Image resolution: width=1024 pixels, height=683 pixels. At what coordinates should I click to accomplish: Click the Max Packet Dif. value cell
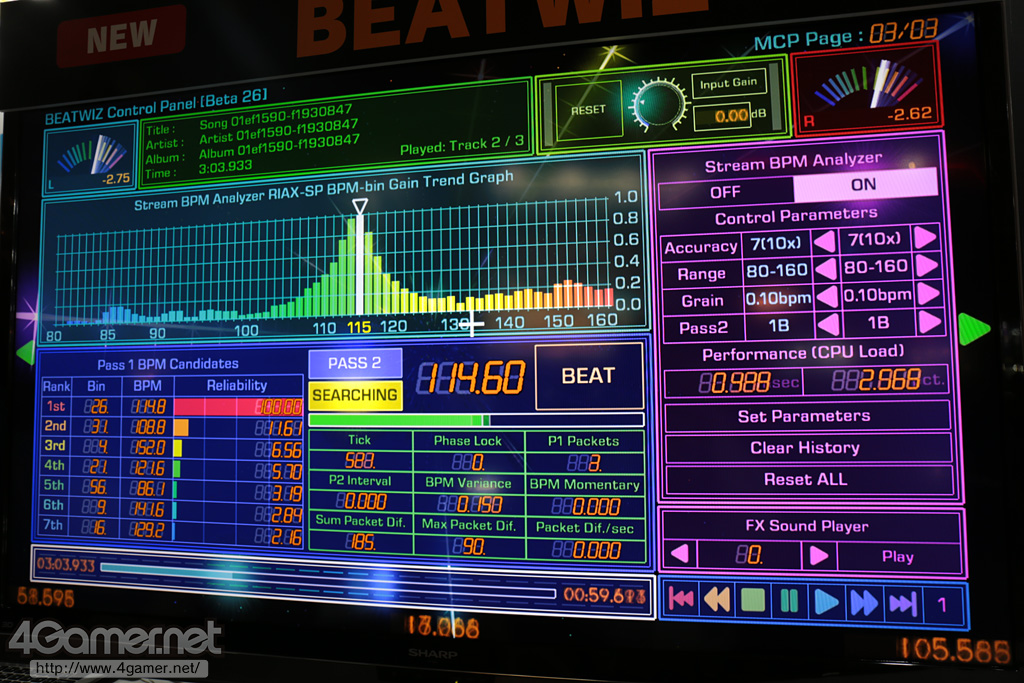point(470,545)
